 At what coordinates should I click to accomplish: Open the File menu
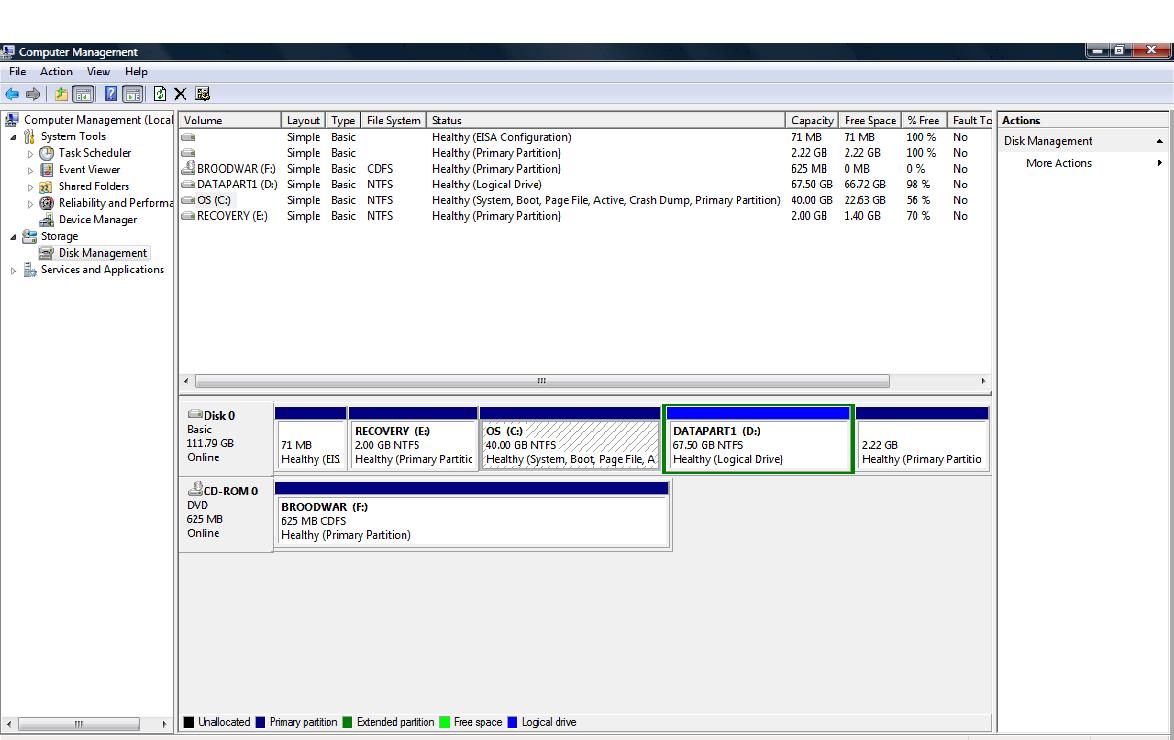tap(17, 71)
